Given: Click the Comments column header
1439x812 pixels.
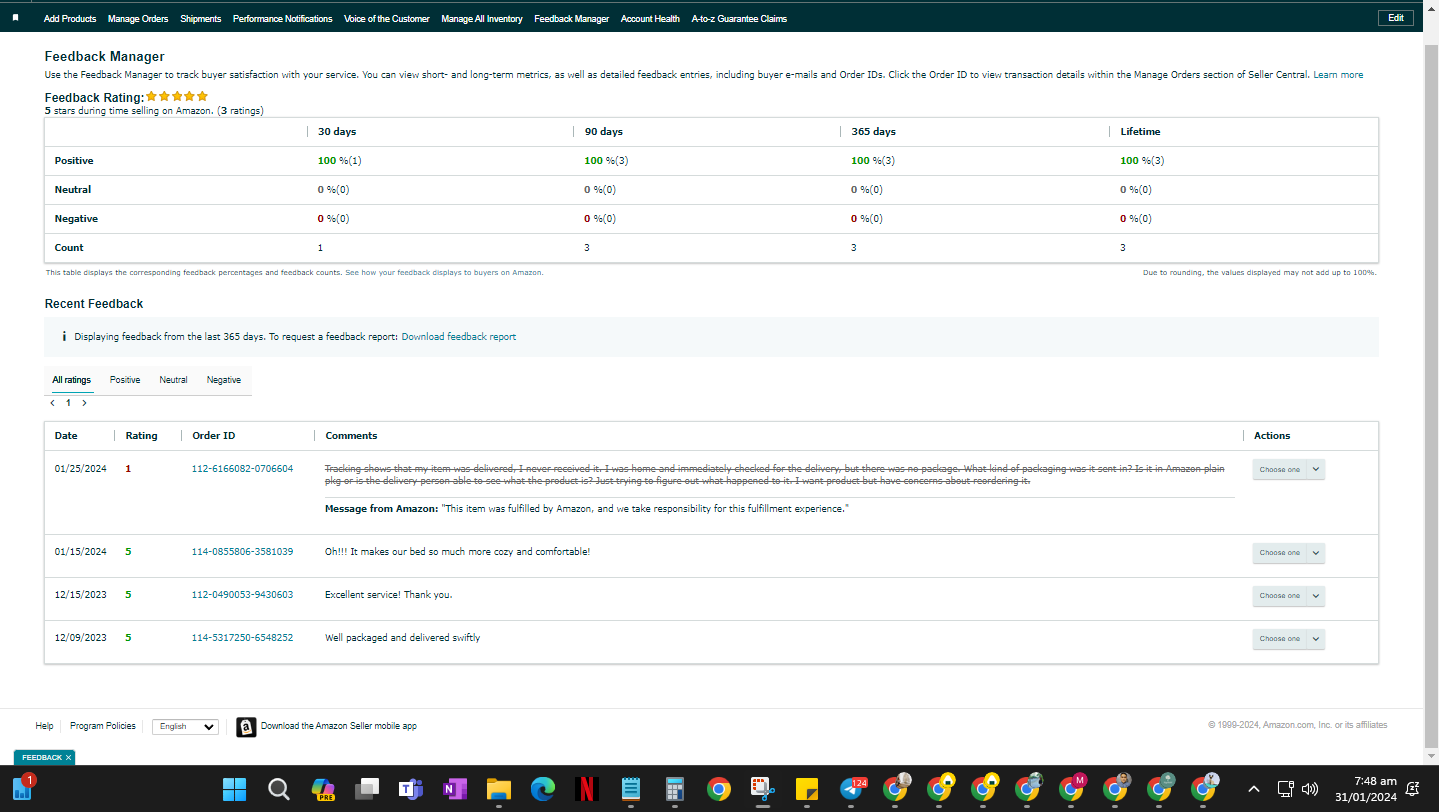Looking at the screenshot, I should tap(351, 436).
